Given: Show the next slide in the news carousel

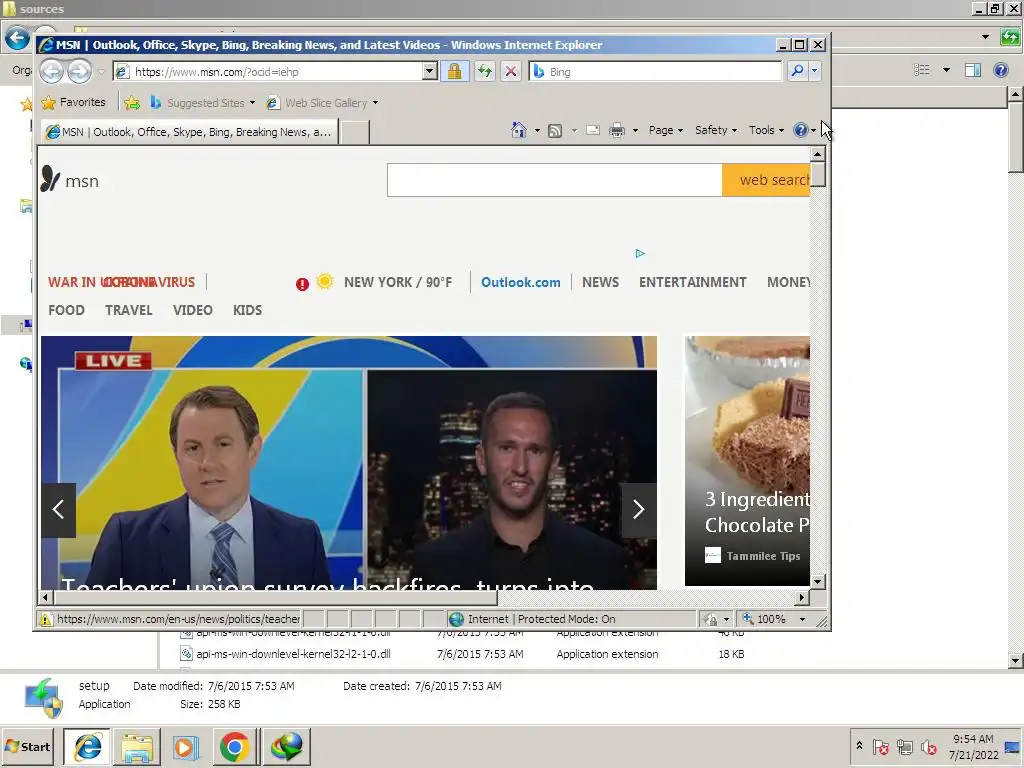Looking at the screenshot, I should click(638, 509).
